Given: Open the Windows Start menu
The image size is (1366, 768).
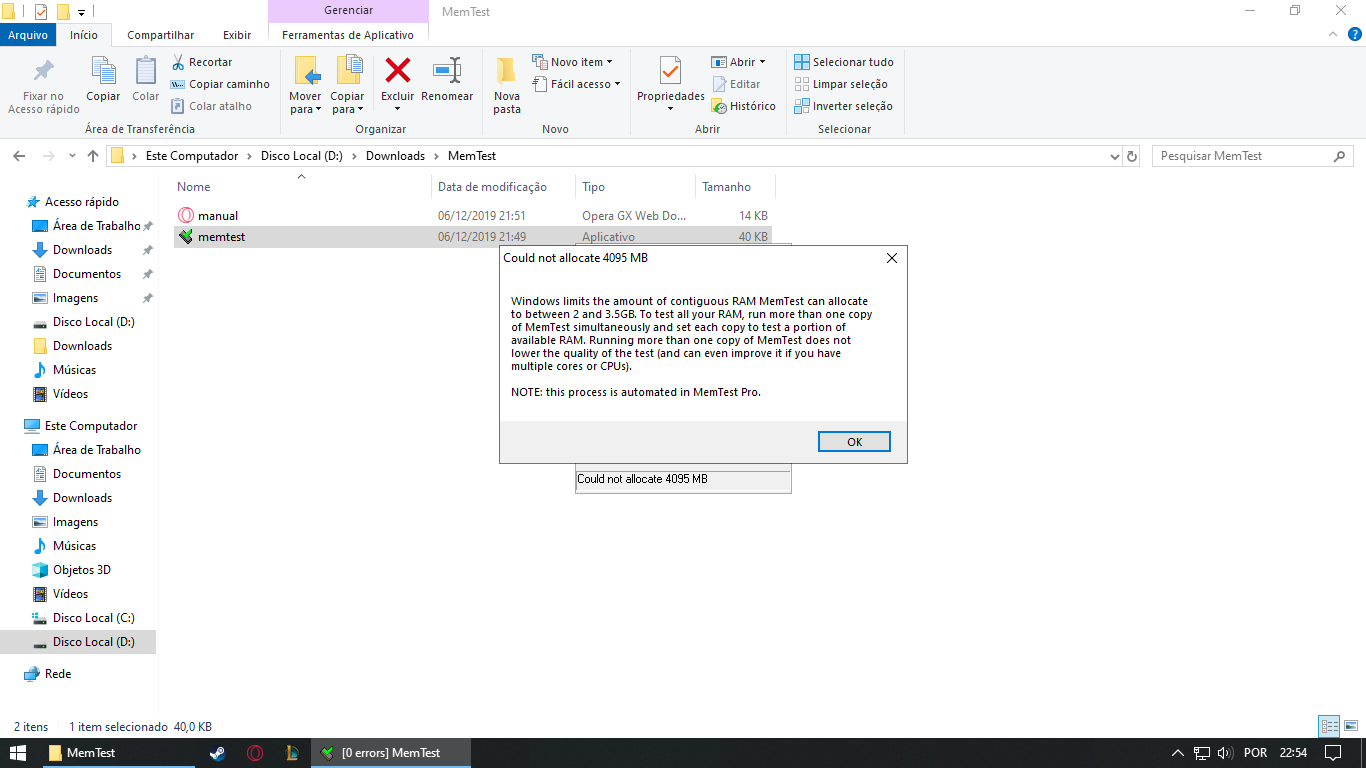Looking at the screenshot, I should pos(19,753).
